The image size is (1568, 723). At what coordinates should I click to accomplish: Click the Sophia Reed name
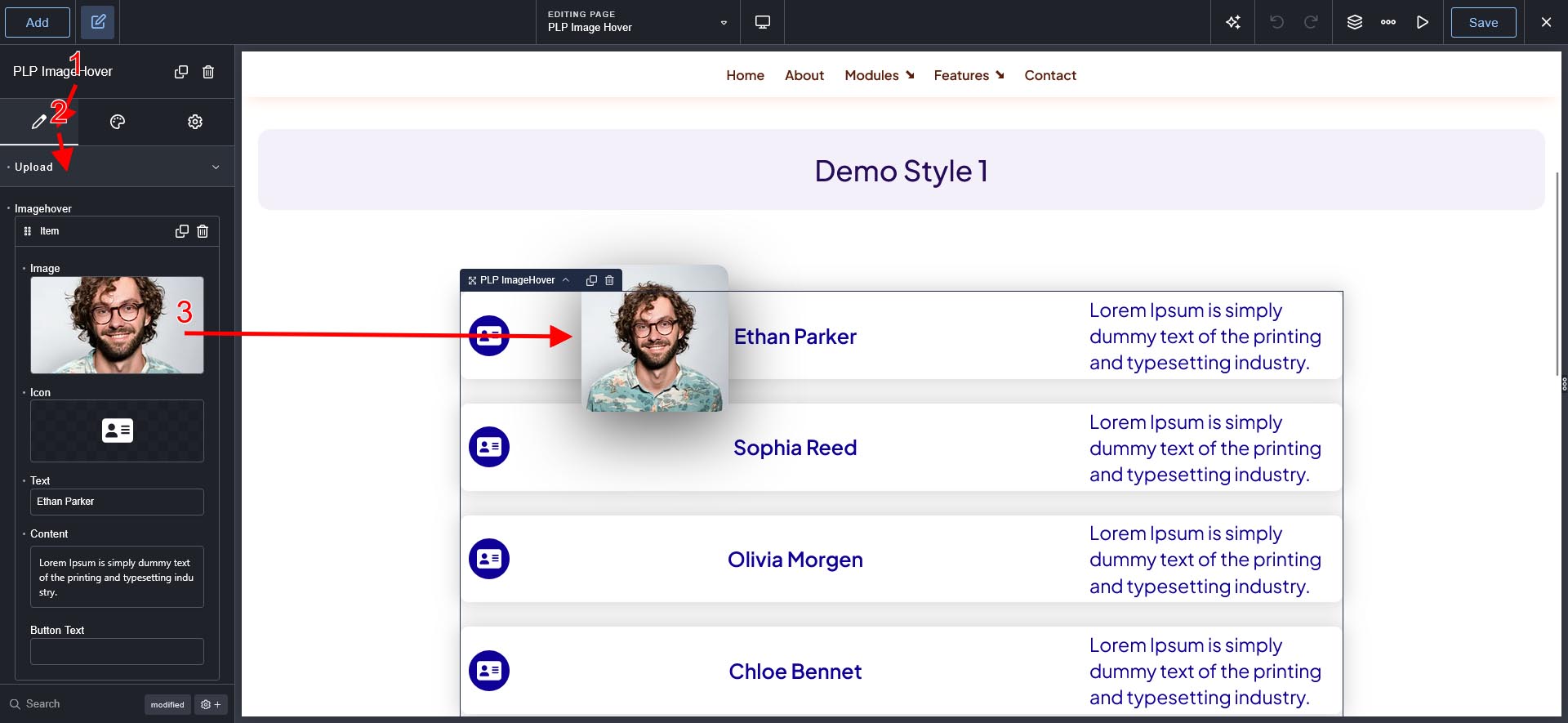(795, 448)
